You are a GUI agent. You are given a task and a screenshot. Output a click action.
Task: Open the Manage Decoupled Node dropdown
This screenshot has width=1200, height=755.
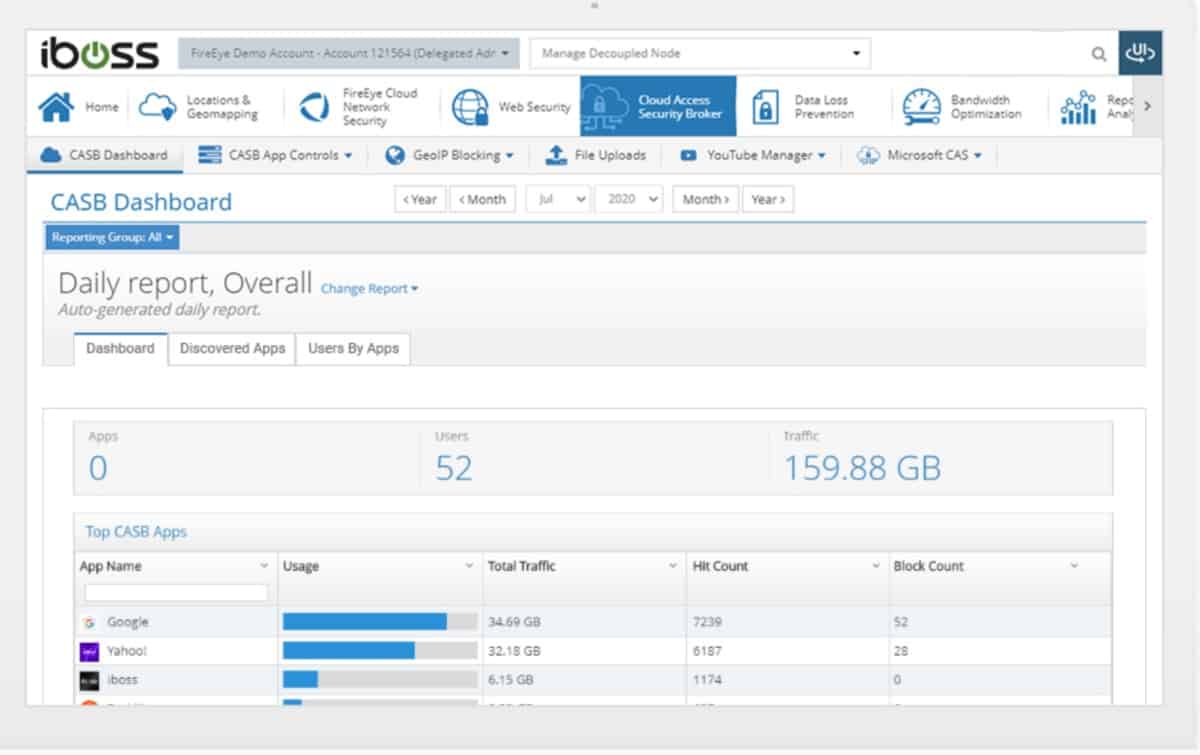pyautogui.click(x=700, y=53)
